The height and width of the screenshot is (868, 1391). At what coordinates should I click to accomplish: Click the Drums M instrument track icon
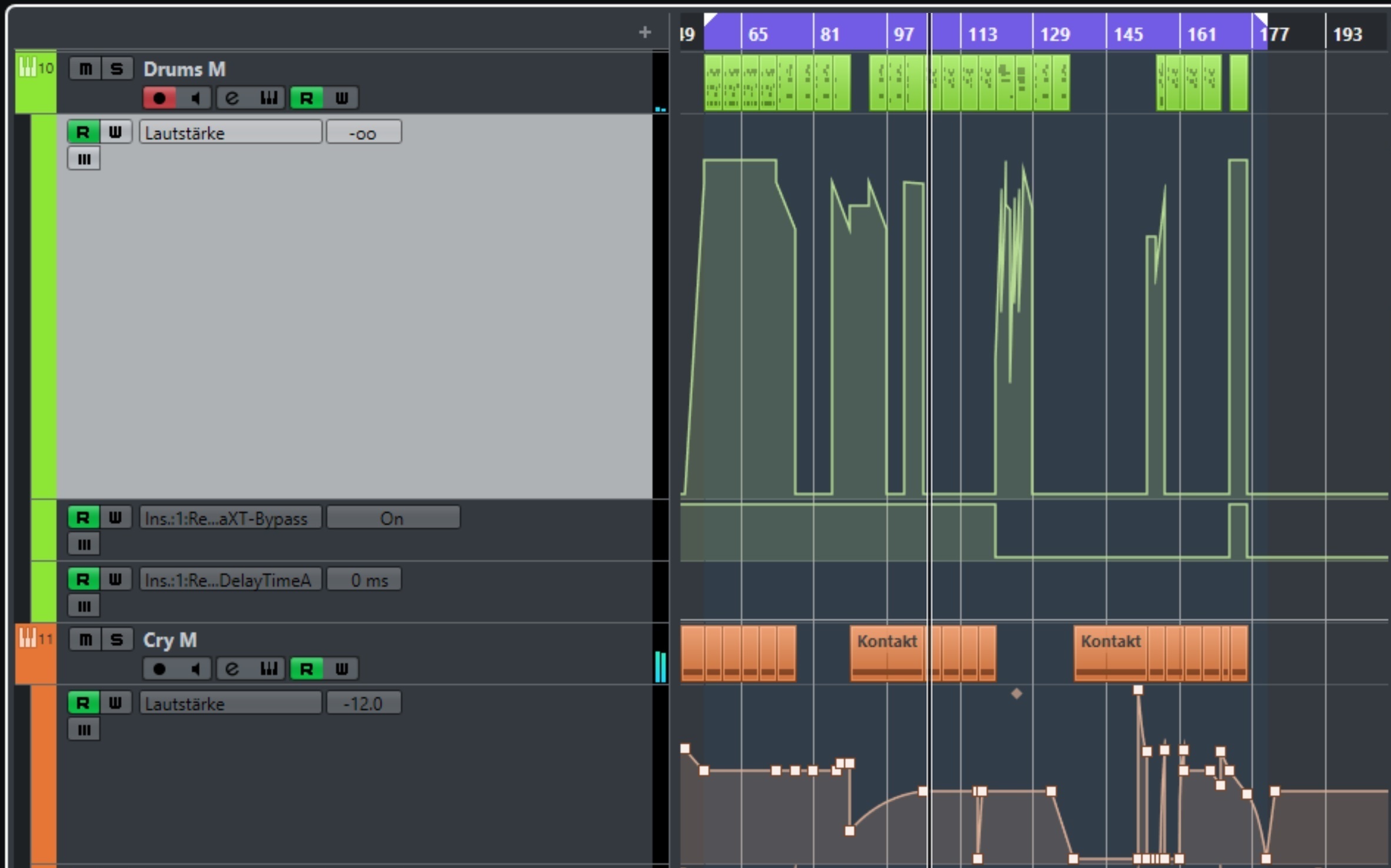(26, 67)
